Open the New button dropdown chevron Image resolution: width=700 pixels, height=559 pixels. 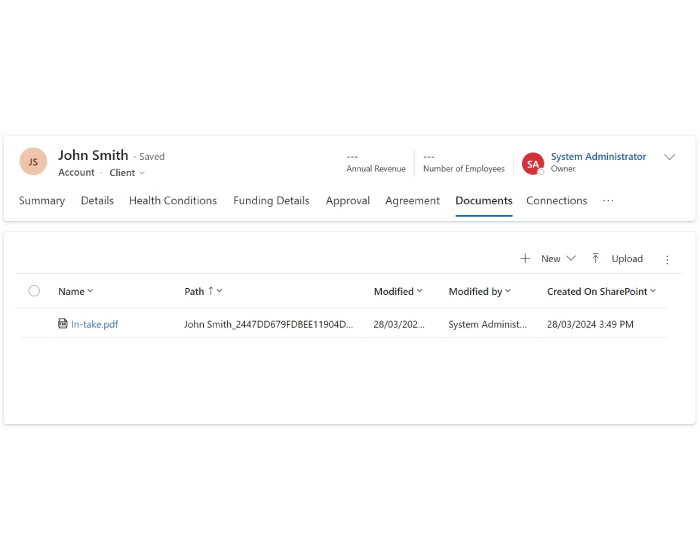pyautogui.click(x=571, y=258)
